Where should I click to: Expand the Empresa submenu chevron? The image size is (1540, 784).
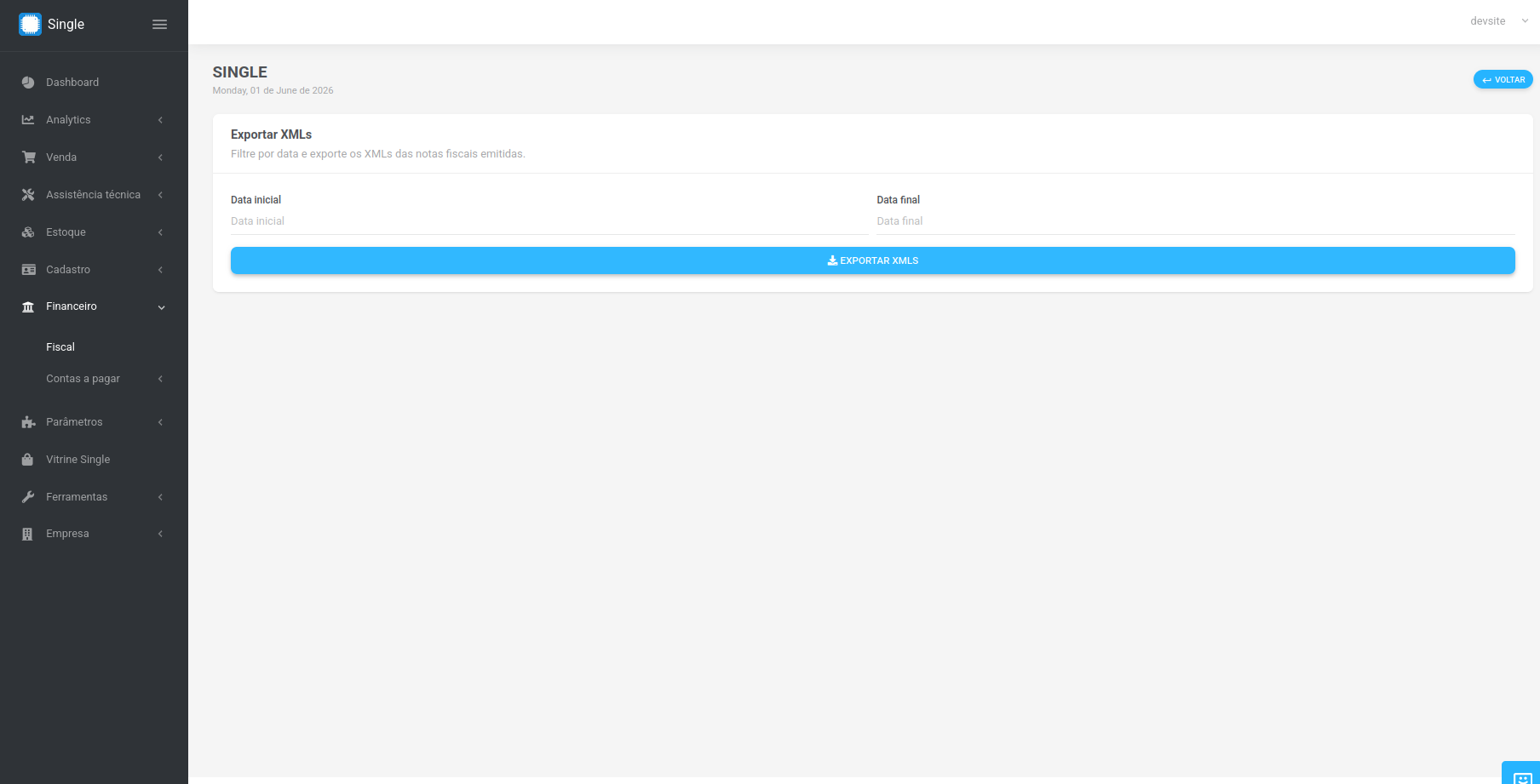pyautogui.click(x=160, y=534)
